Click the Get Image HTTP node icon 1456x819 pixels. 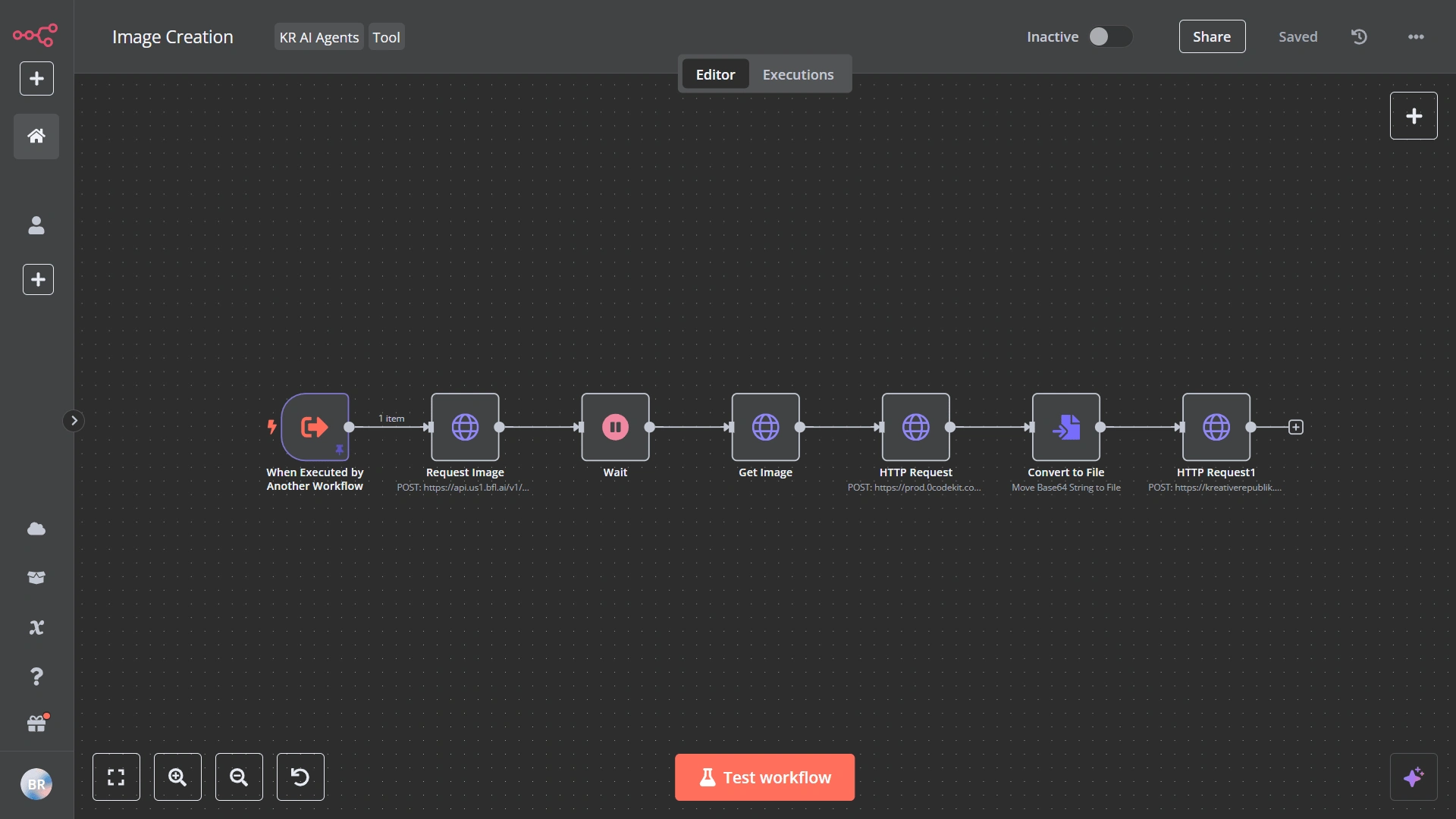click(766, 427)
